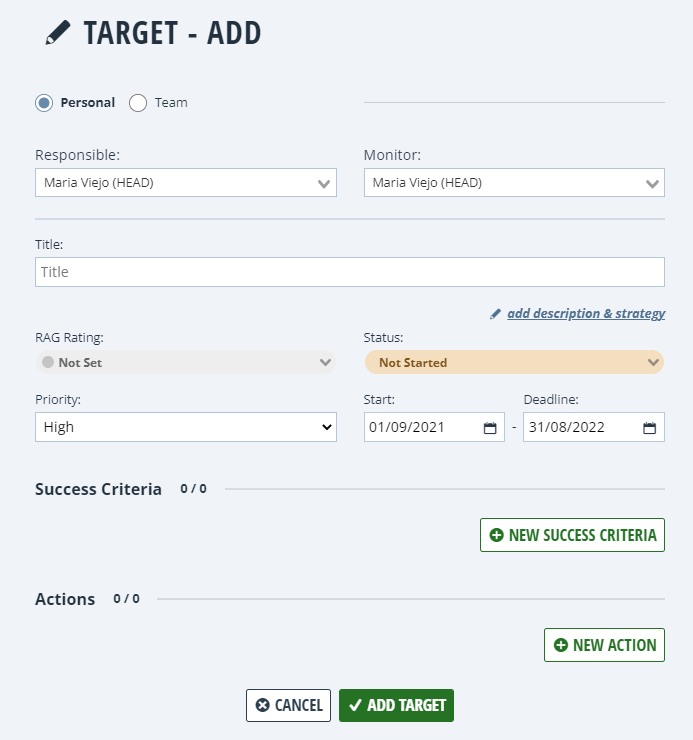Image resolution: width=693 pixels, height=740 pixels.
Task: Open the Priority dropdown showing High
Action: (186, 427)
